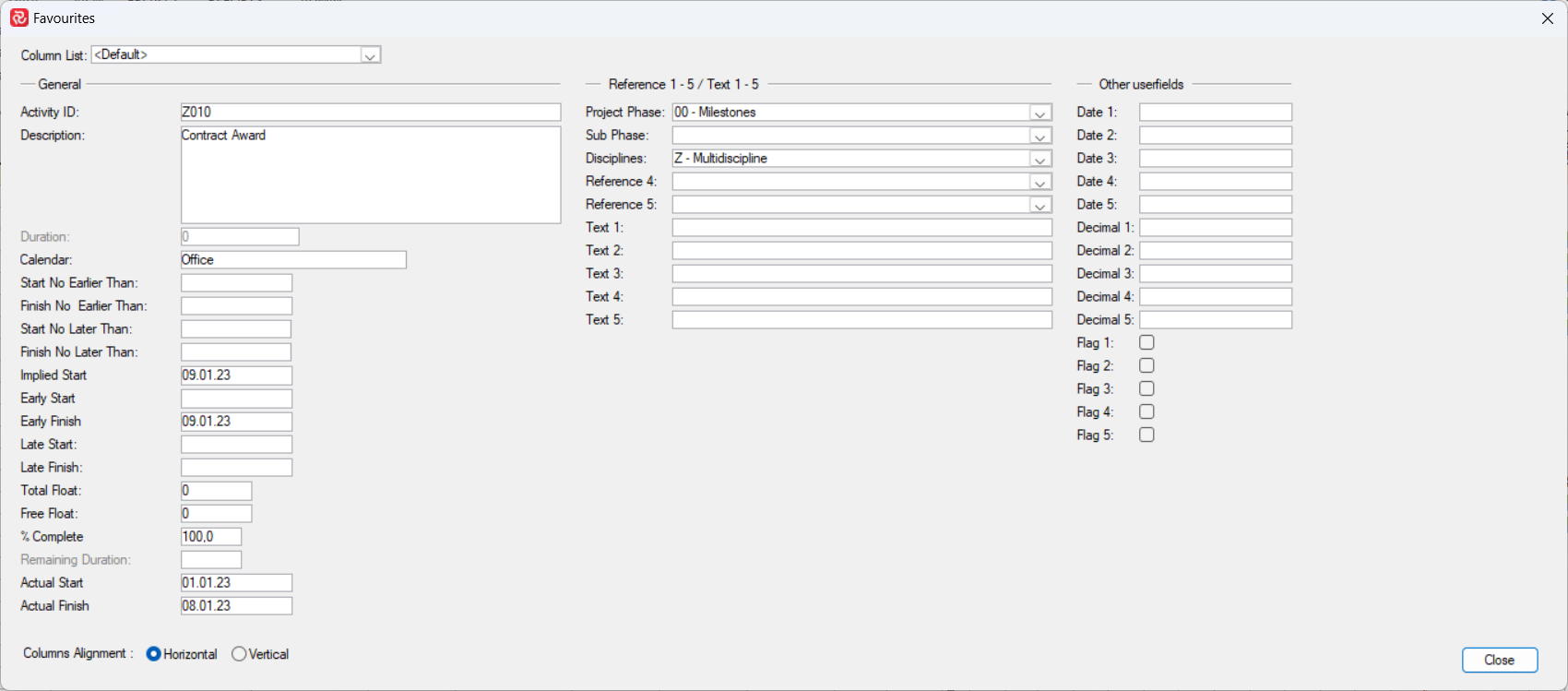The height and width of the screenshot is (691, 1568).
Task: Click the Decimal 3 input field
Action: tap(1216, 274)
